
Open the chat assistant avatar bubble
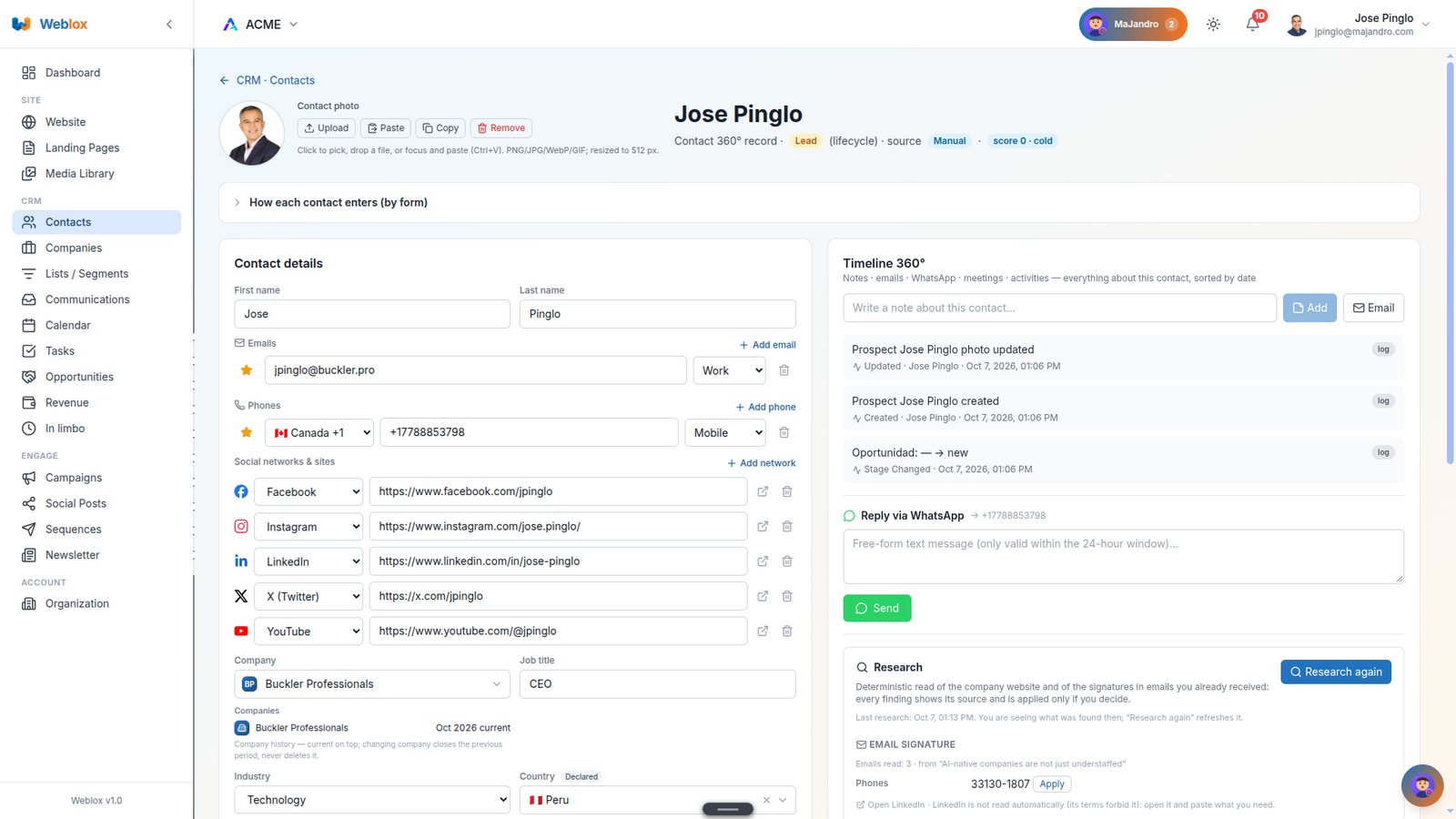[1422, 785]
